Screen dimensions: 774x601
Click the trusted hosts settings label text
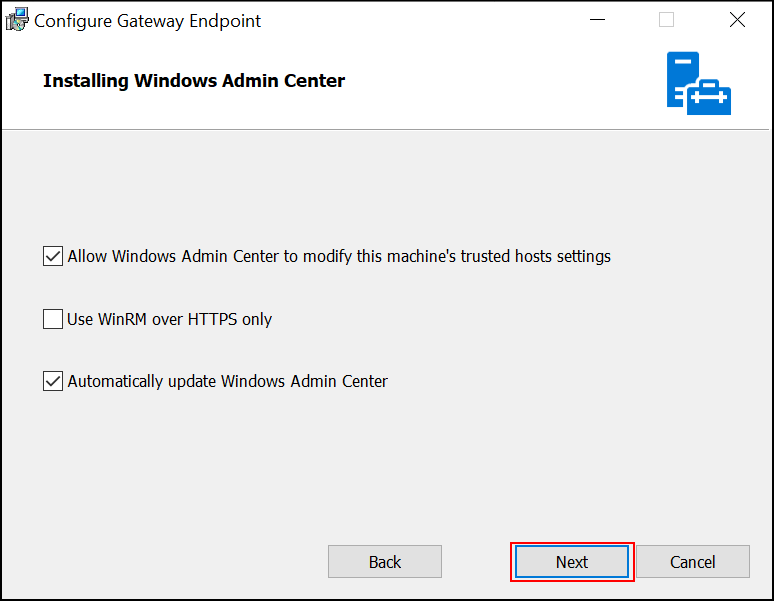(x=339, y=257)
